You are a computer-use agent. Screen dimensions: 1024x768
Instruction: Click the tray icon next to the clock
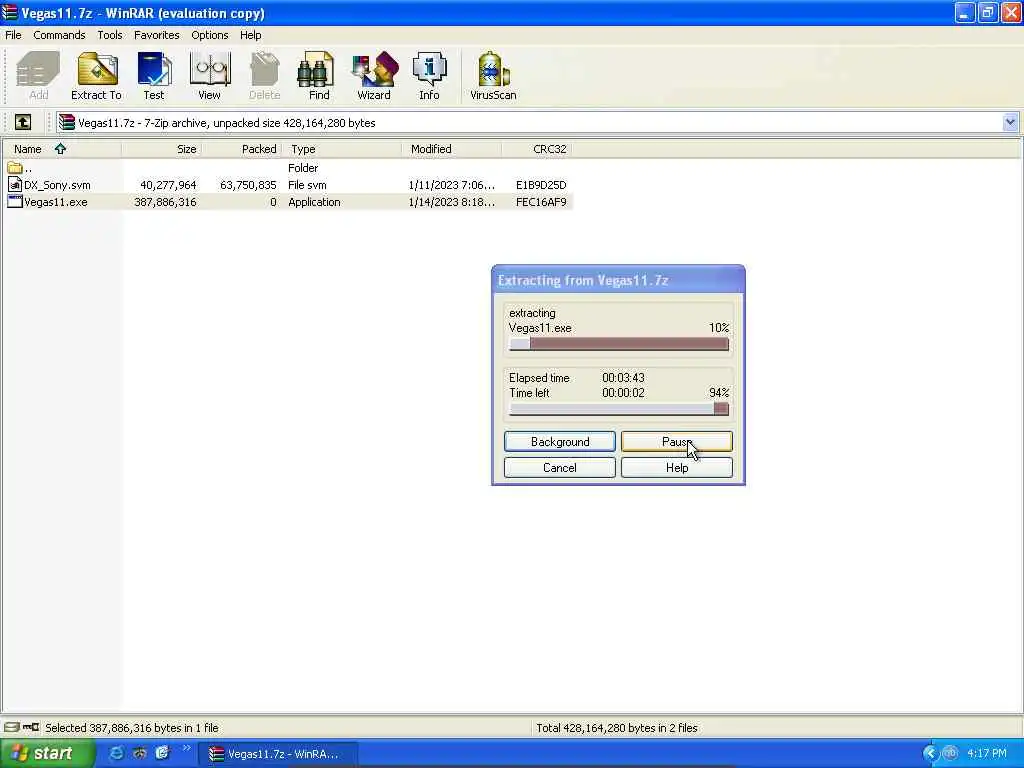point(950,753)
